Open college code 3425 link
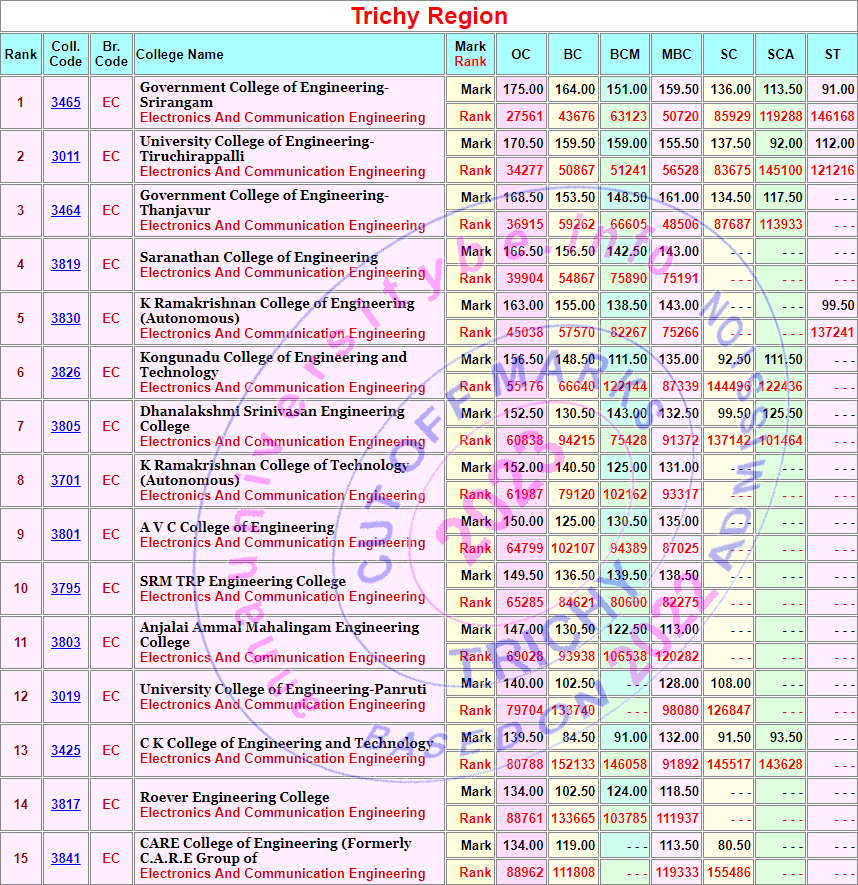Screen dimensions: 858x885 (66, 751)
